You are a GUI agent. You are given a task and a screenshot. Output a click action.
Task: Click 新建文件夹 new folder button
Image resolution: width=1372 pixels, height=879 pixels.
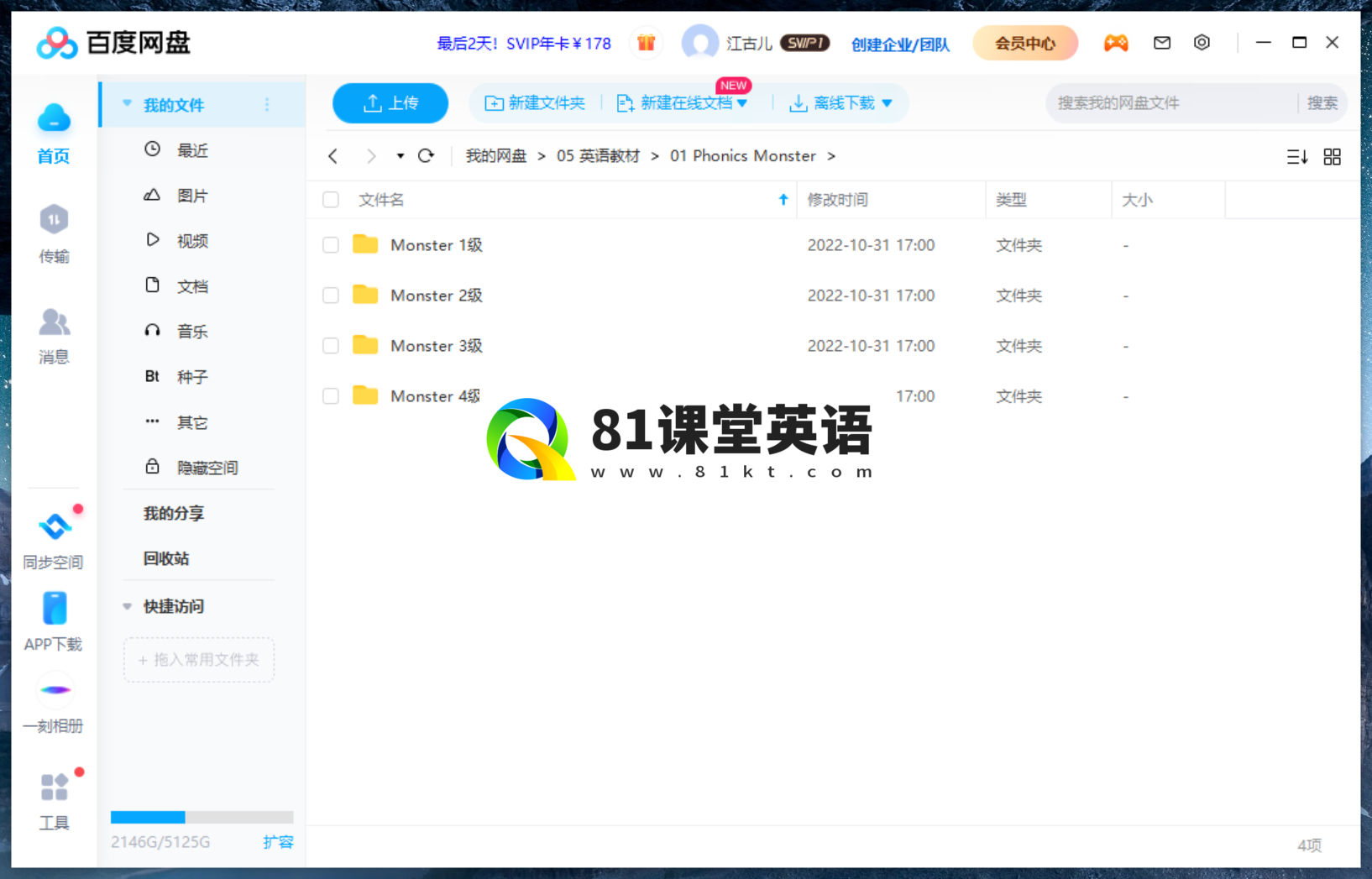click(535, 103)
